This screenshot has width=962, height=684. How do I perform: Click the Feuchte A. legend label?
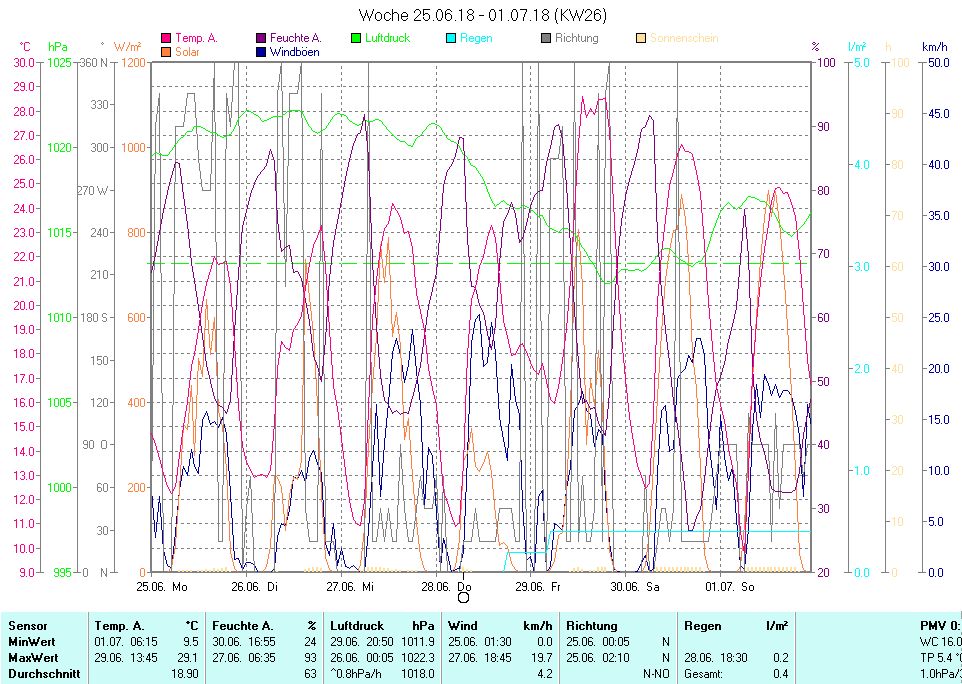(x=296, y=38)
